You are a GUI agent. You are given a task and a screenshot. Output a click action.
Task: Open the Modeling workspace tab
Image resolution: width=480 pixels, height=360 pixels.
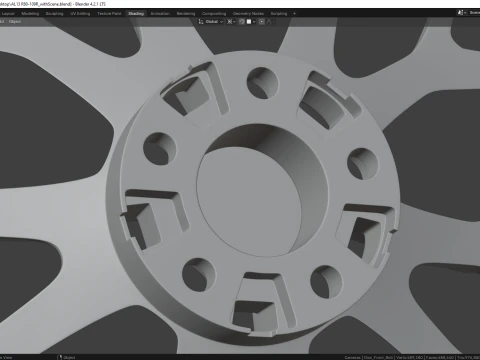click(x=30, y=14)
